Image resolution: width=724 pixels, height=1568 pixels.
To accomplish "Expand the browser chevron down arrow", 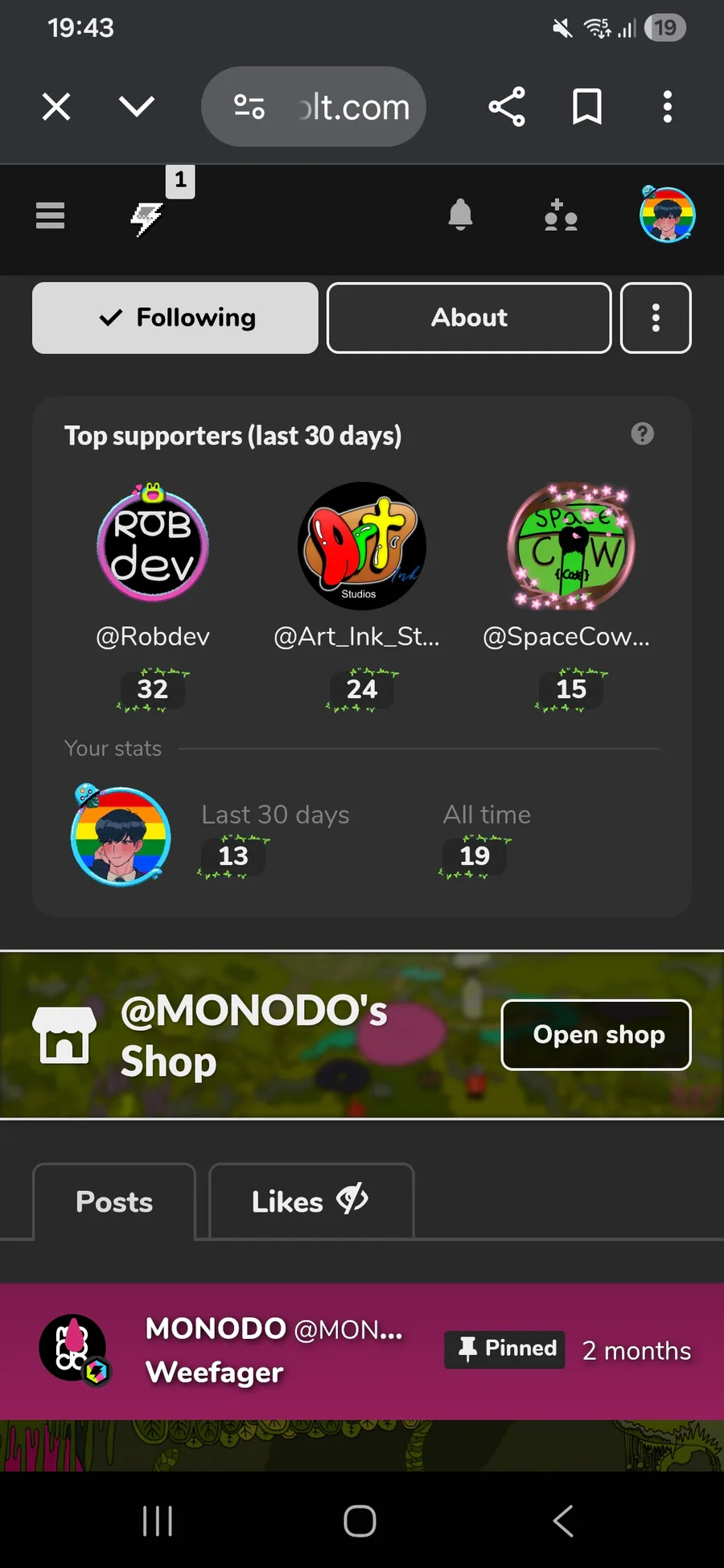I will [x=137, y=106].
